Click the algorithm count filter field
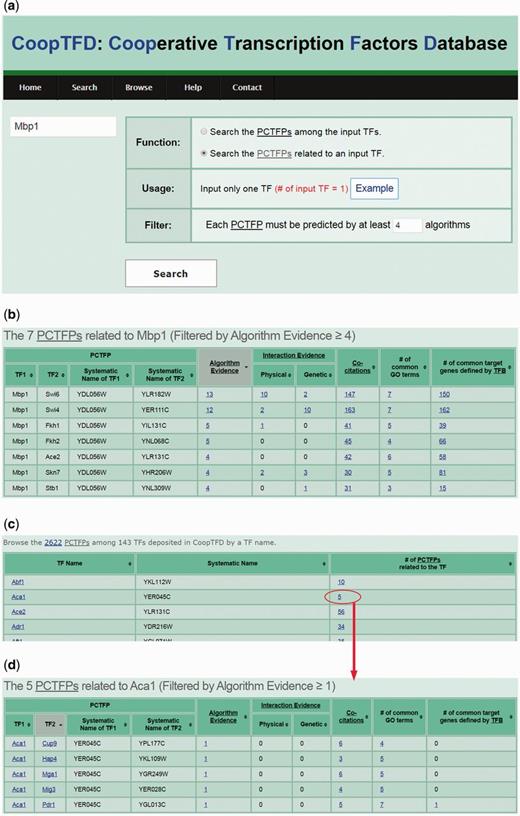Viewport: 520px width, 816px height. pos(407,225)
